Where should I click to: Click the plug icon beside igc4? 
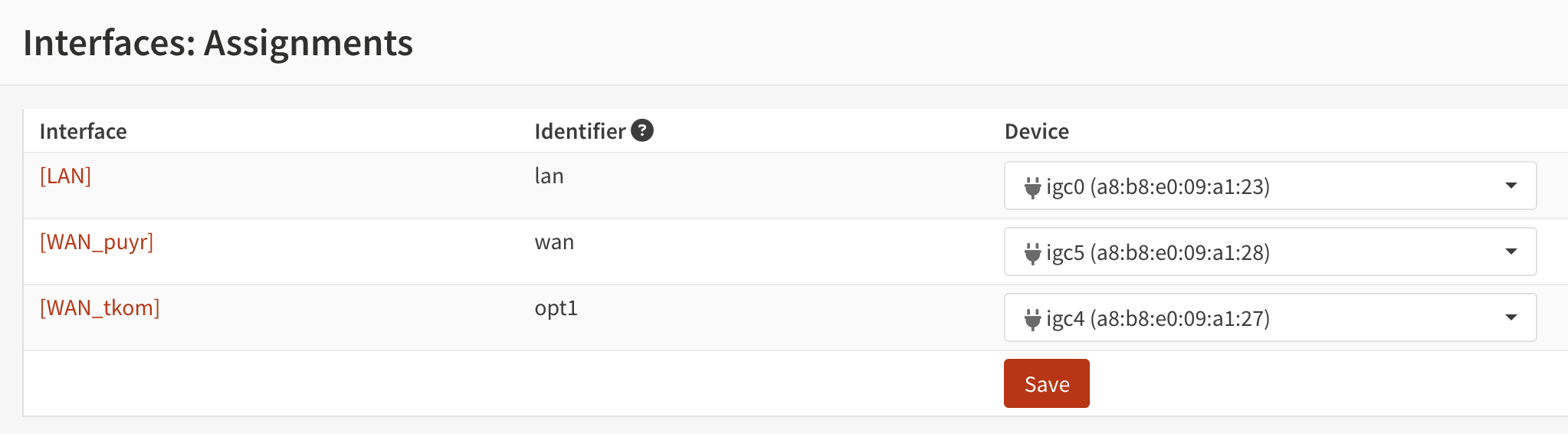click(x=1032, y=319)
